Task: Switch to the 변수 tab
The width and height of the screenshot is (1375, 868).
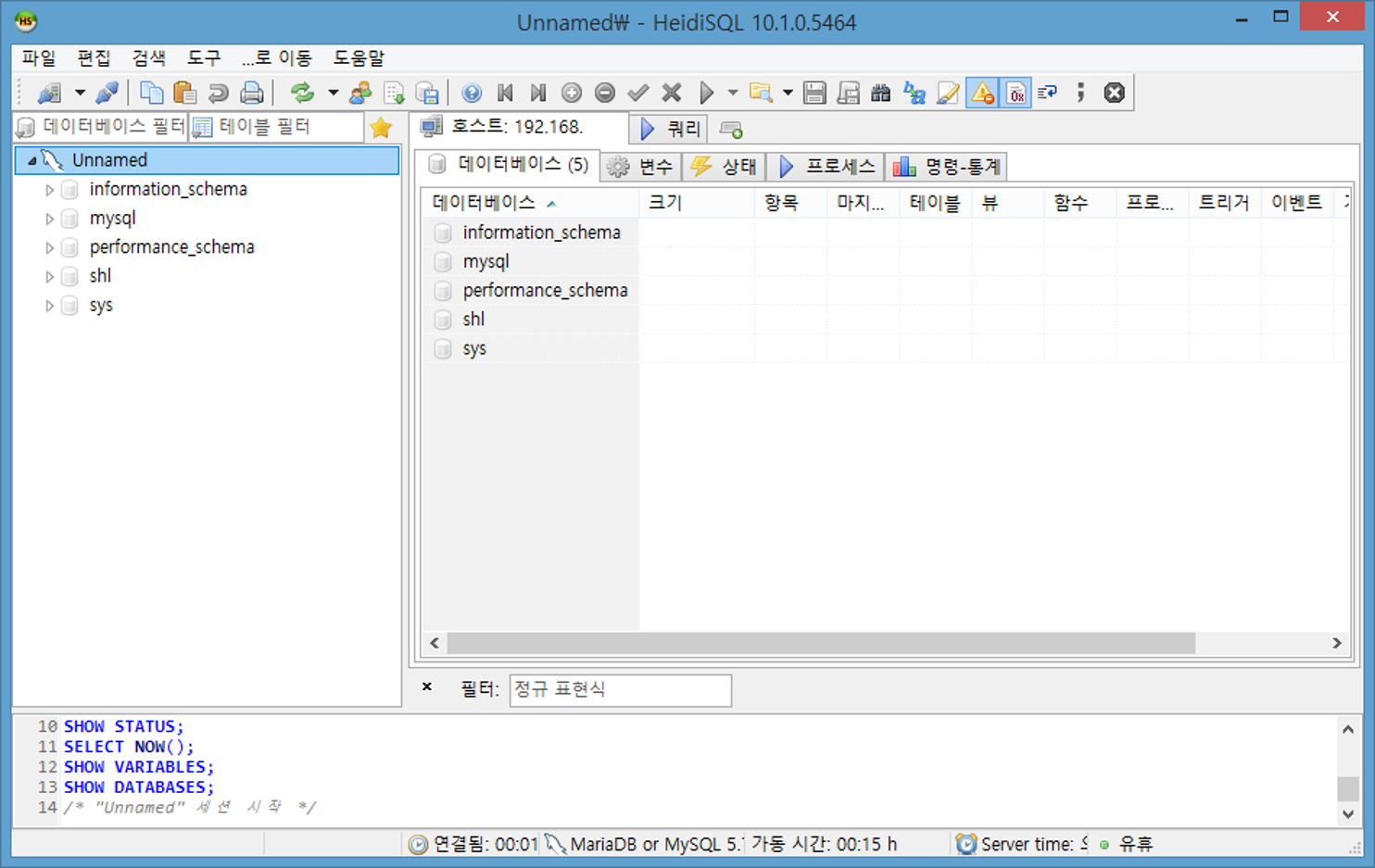Action: coord(640,167)
